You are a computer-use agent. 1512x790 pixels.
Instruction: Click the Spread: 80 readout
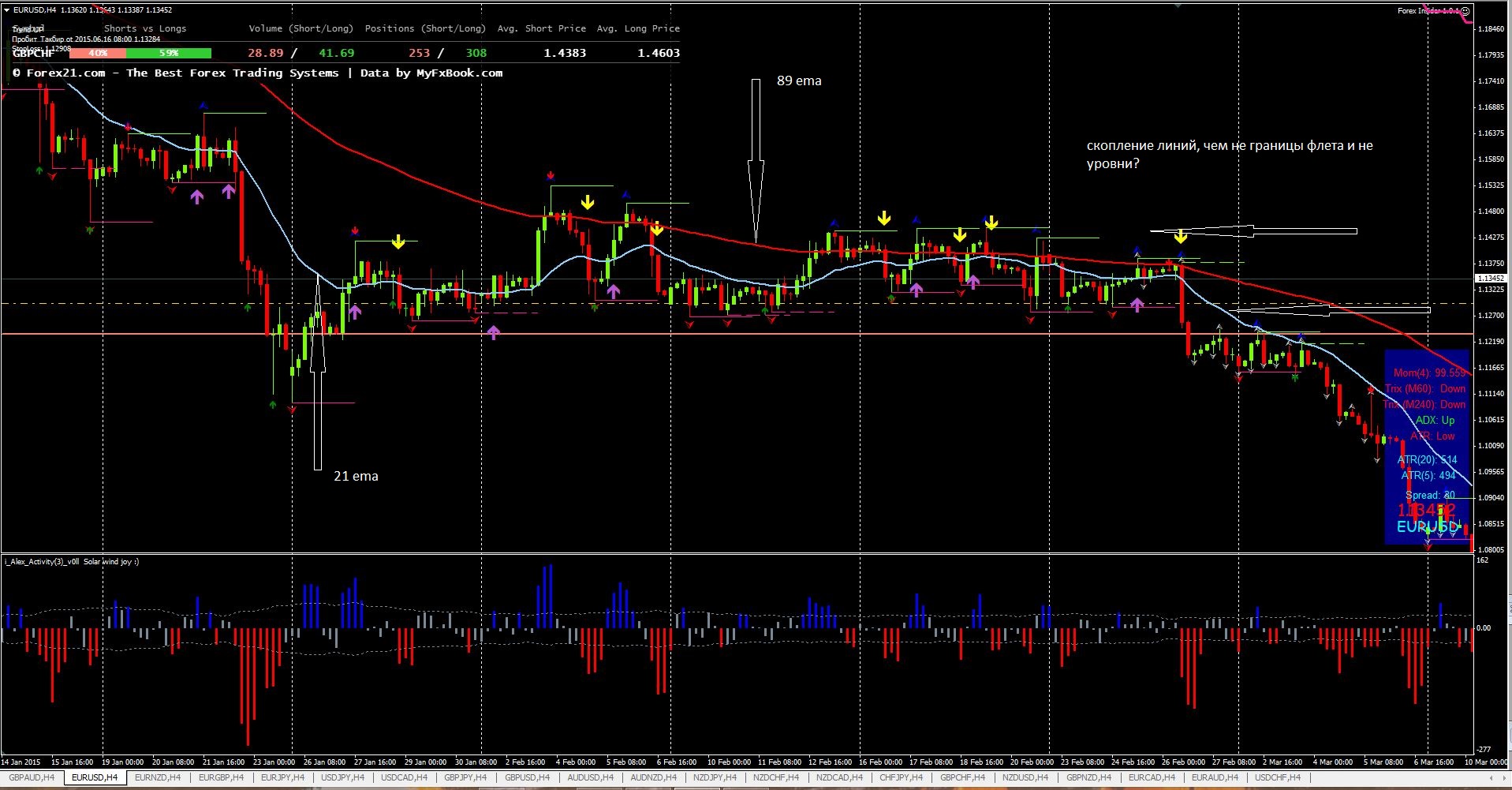(x=1430, y=495)
